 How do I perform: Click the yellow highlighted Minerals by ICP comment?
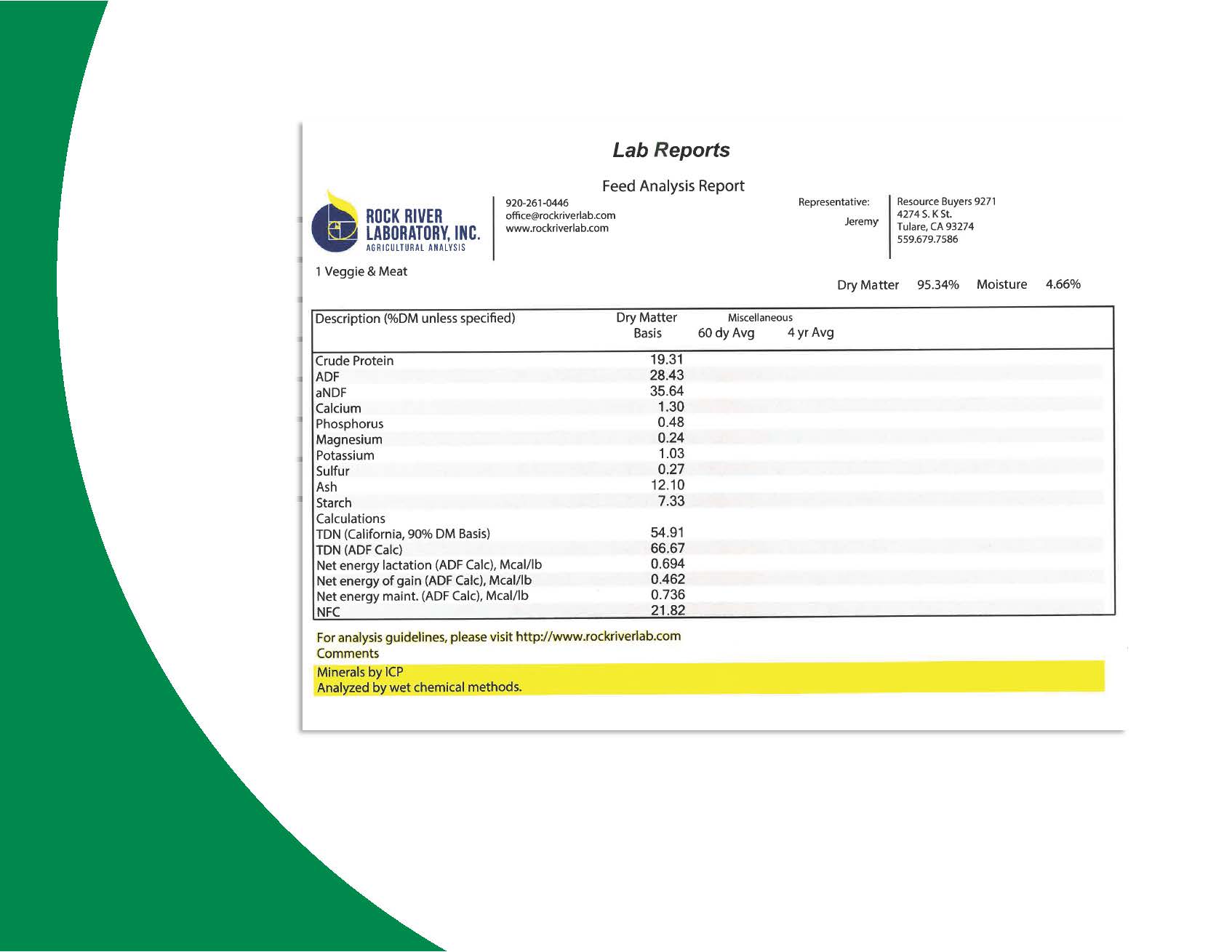pos(360,672)
